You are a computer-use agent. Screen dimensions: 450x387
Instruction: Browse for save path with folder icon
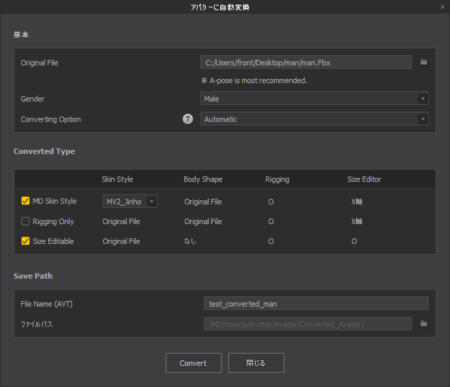[x=423, y=323]
